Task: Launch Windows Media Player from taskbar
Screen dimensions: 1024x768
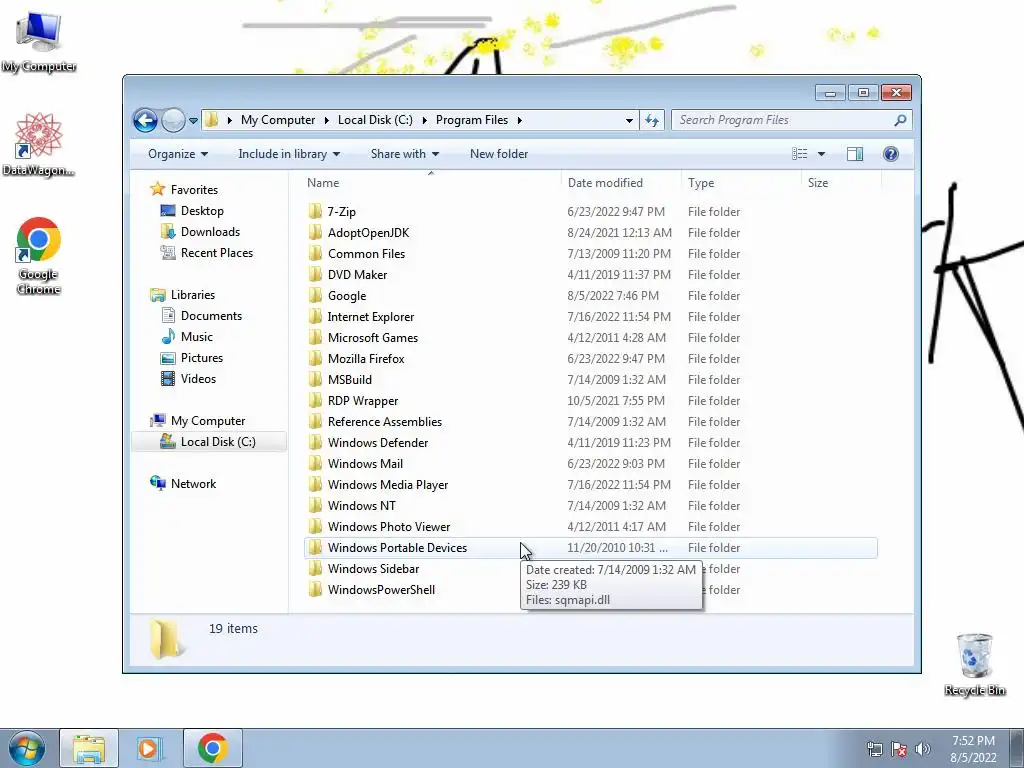Action: (150, 748)
